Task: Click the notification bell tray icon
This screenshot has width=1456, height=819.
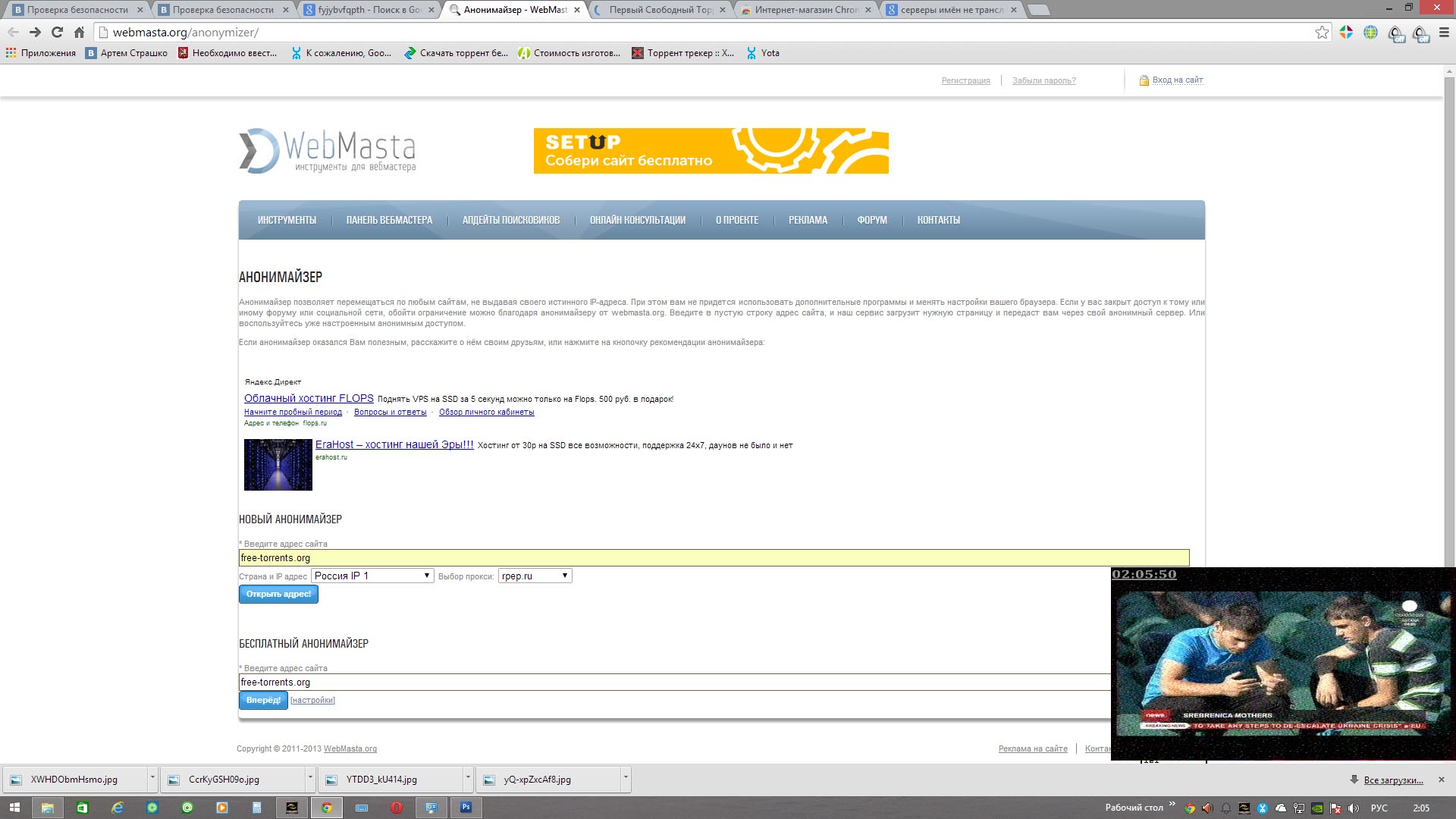Action: click(x=1225, y=808)
